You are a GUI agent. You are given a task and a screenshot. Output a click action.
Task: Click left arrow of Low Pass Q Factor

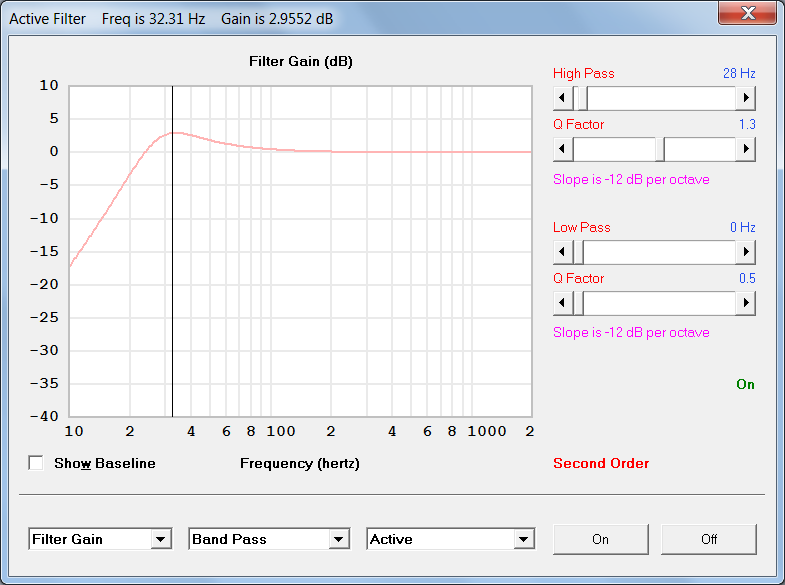563,303
